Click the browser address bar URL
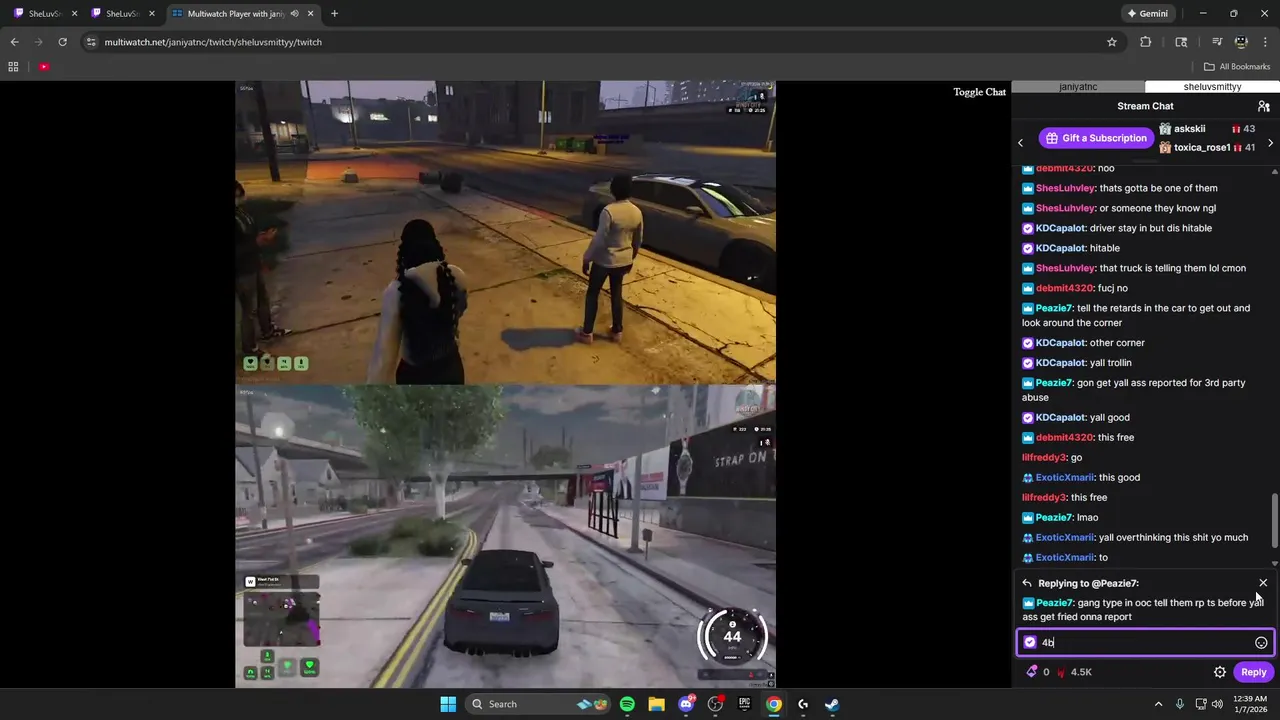Screen dimensions: 1280x720 pos(213,42)
